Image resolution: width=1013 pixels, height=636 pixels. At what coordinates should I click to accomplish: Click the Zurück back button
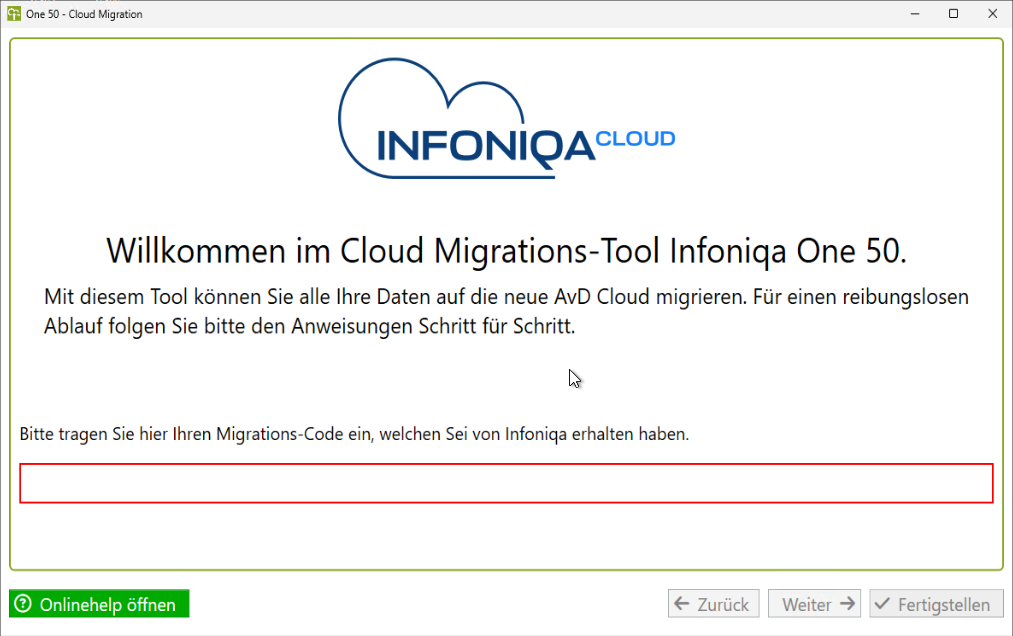coord(713,604)
